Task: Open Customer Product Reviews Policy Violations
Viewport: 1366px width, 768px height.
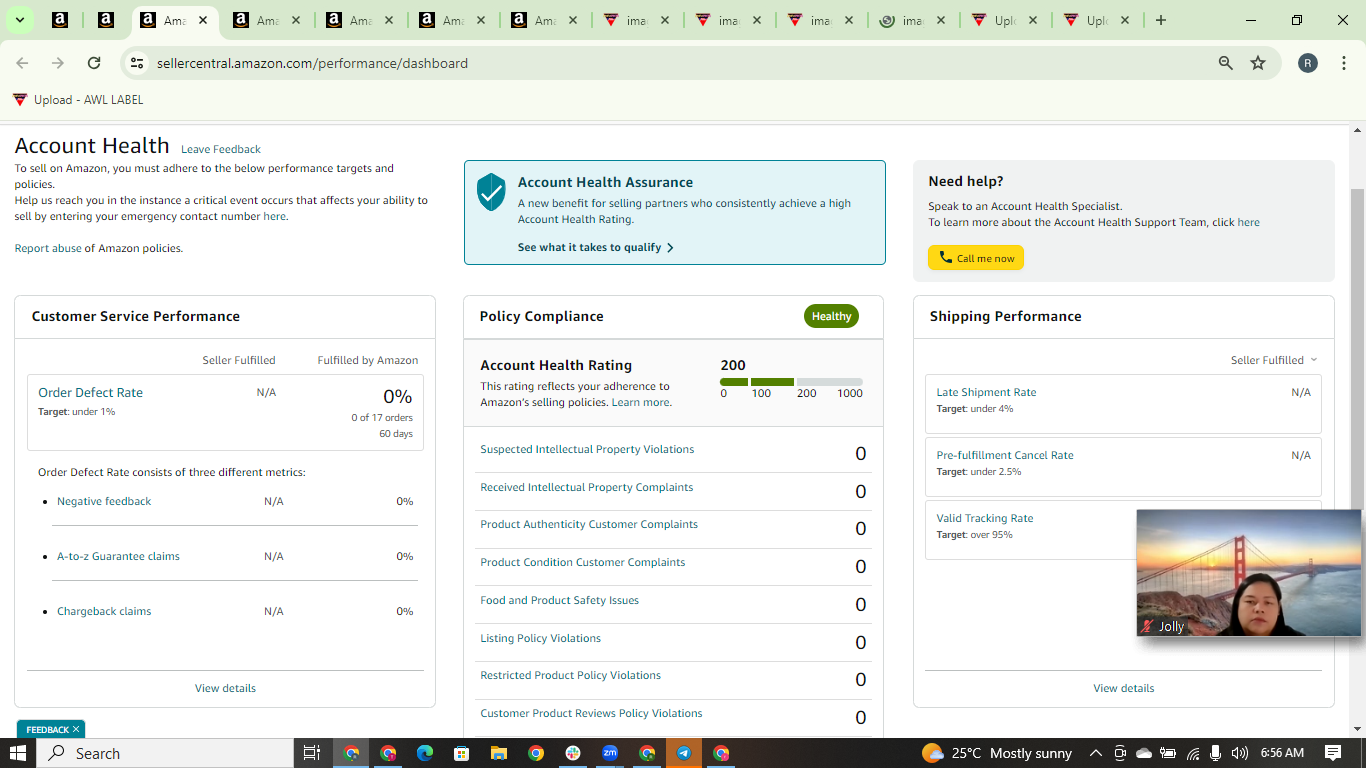Action: (591, 713)
